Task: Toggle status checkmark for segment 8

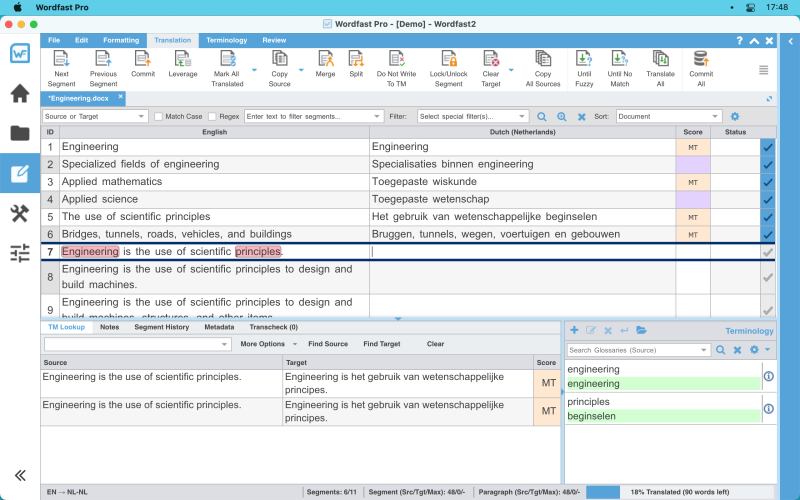Action: point(768,278)
